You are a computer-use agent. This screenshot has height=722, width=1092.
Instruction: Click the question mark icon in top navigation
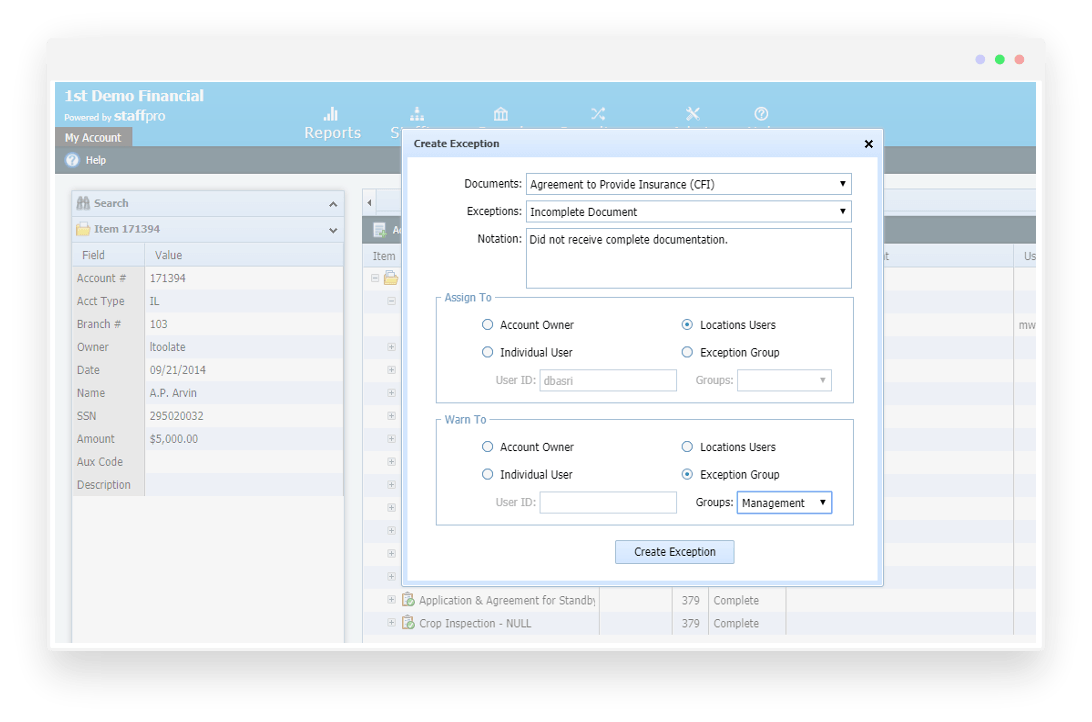[761, 114]
